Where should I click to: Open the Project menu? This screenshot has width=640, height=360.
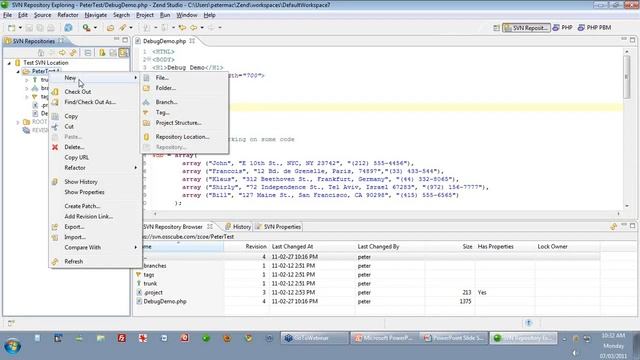click(x=144, y=15)
